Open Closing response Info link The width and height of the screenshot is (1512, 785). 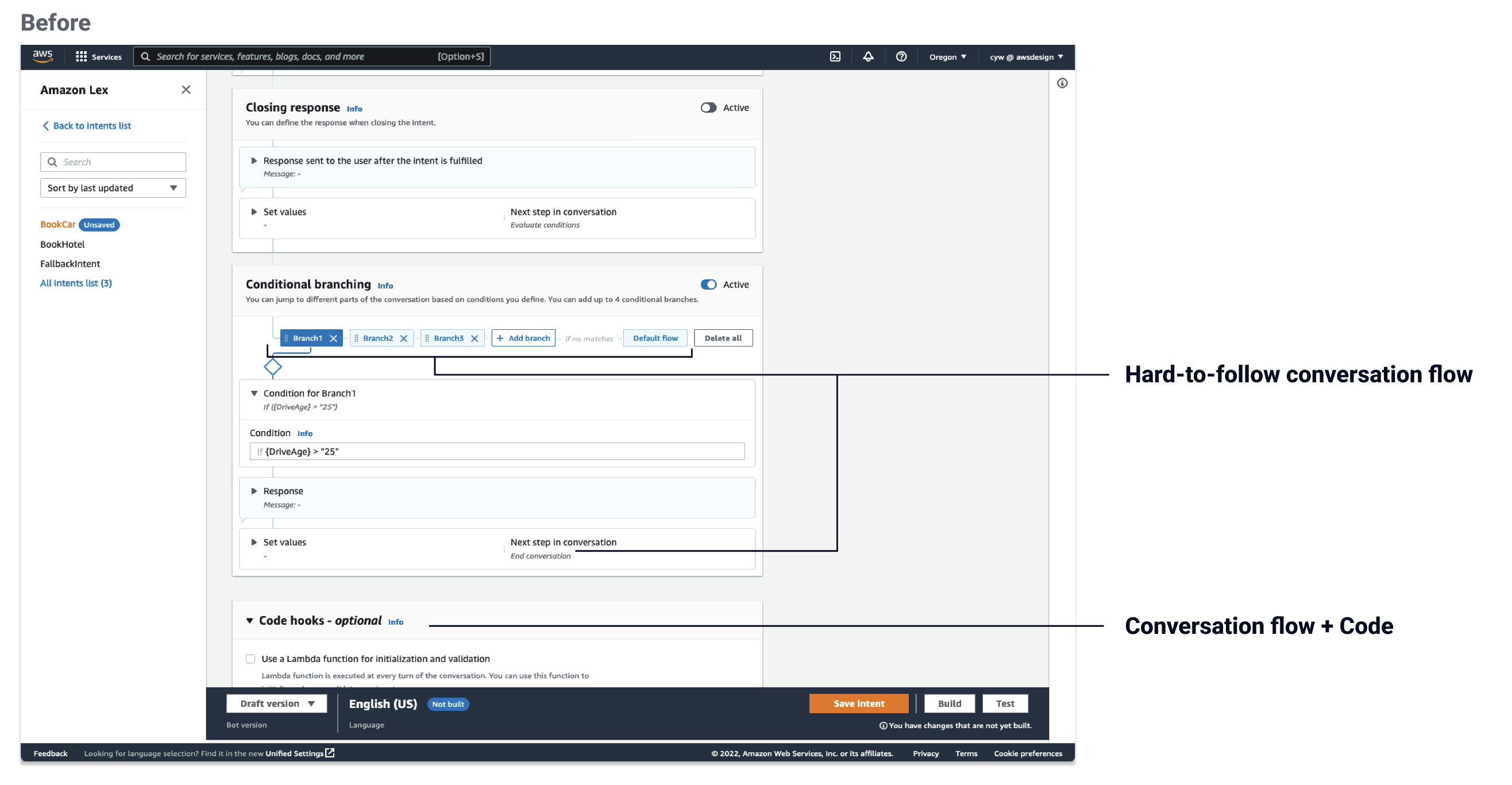354,109
